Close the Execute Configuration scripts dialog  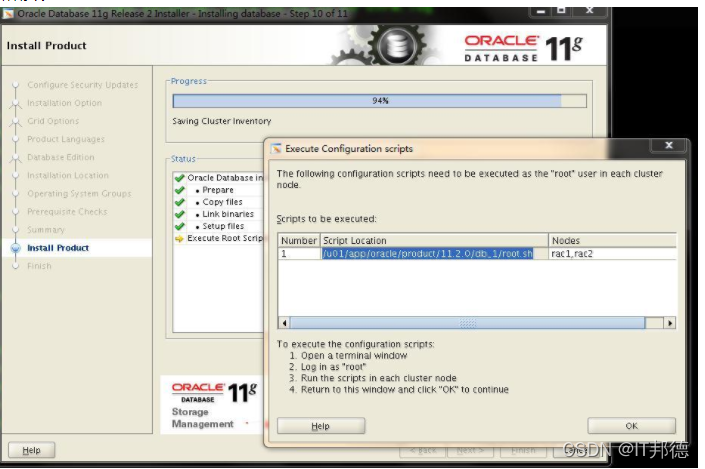pyautogui.click(x=669, y=145)
